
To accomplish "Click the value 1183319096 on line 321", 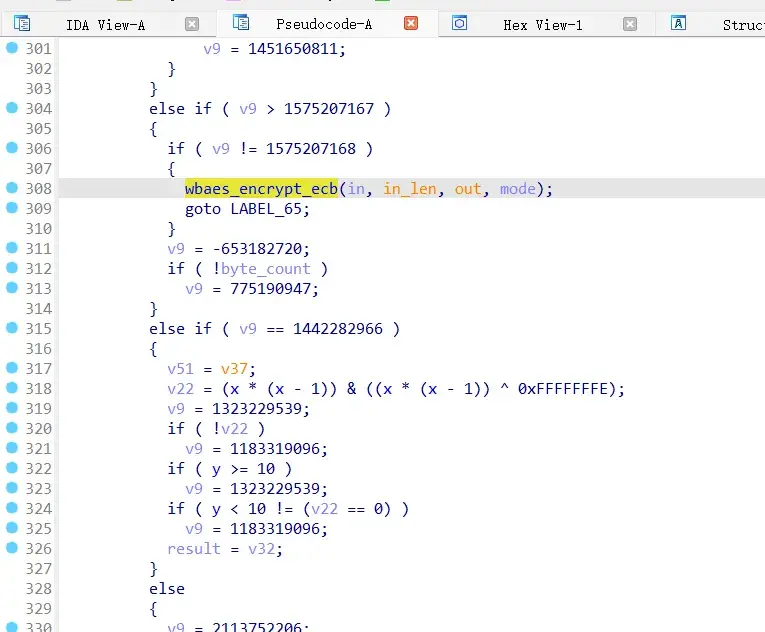I will (275, 449).
